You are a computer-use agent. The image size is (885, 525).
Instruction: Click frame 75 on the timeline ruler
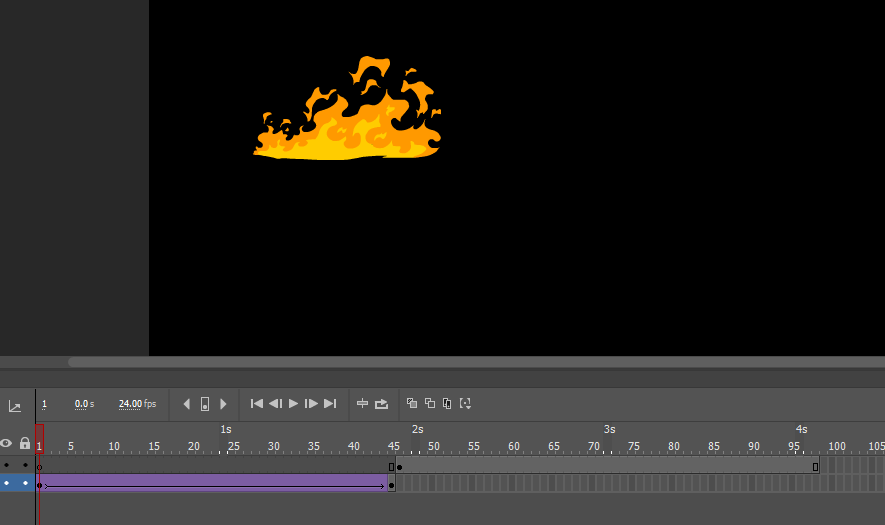point(634,447)
